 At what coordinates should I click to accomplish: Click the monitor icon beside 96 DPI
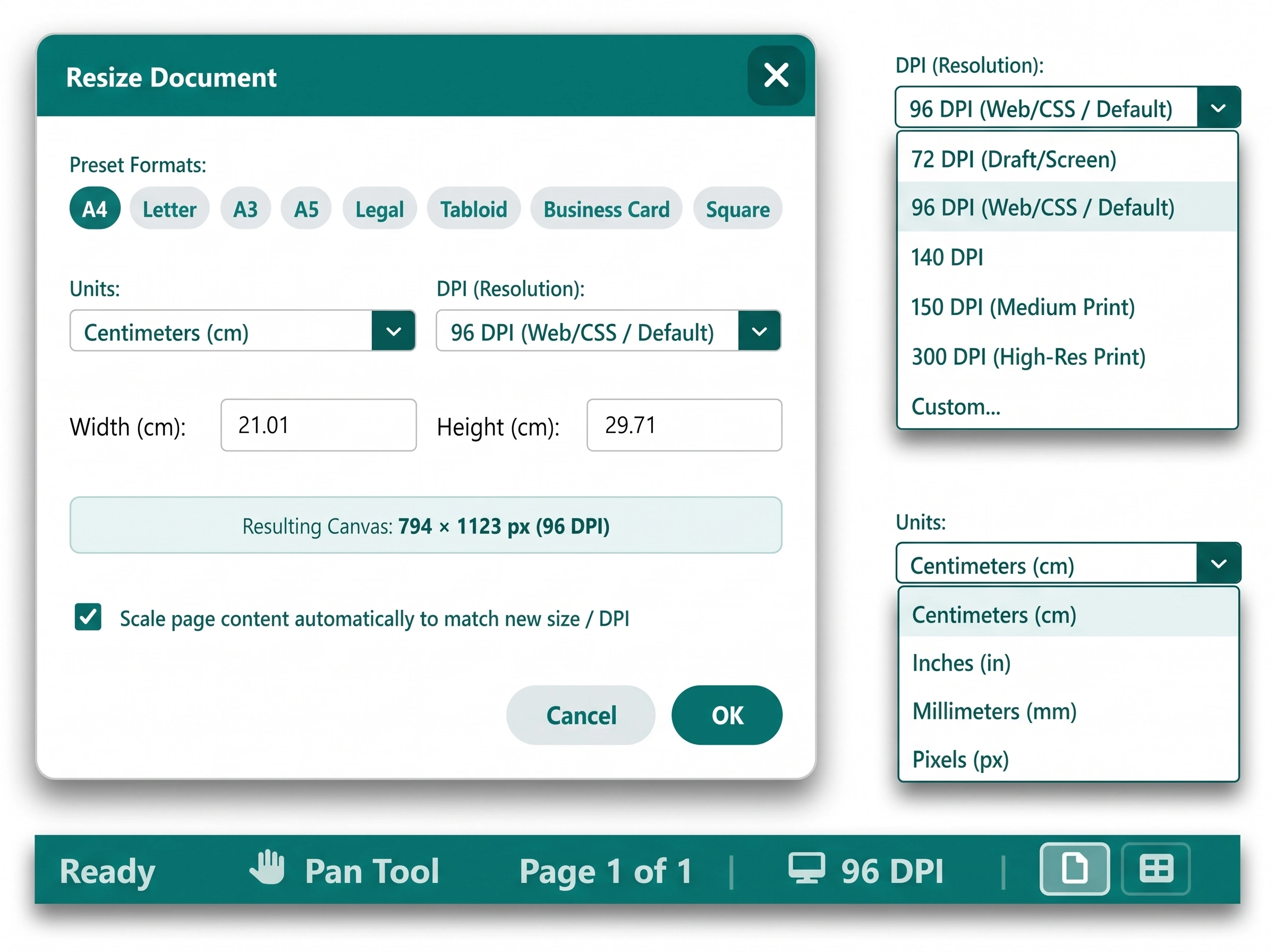click(x=806, y=869)
